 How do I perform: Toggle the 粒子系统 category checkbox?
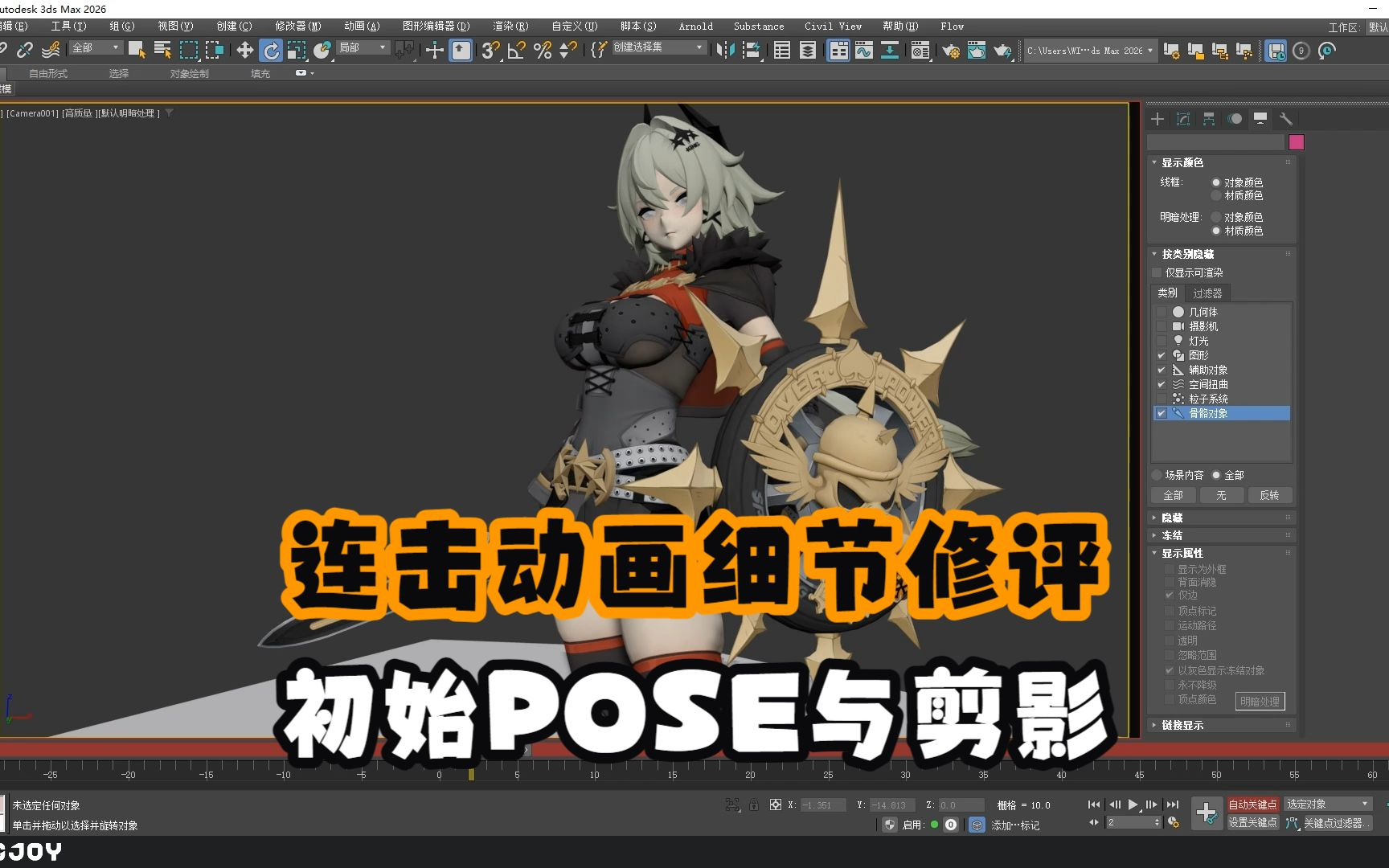pyautogui.click(x=1162, y=399)
